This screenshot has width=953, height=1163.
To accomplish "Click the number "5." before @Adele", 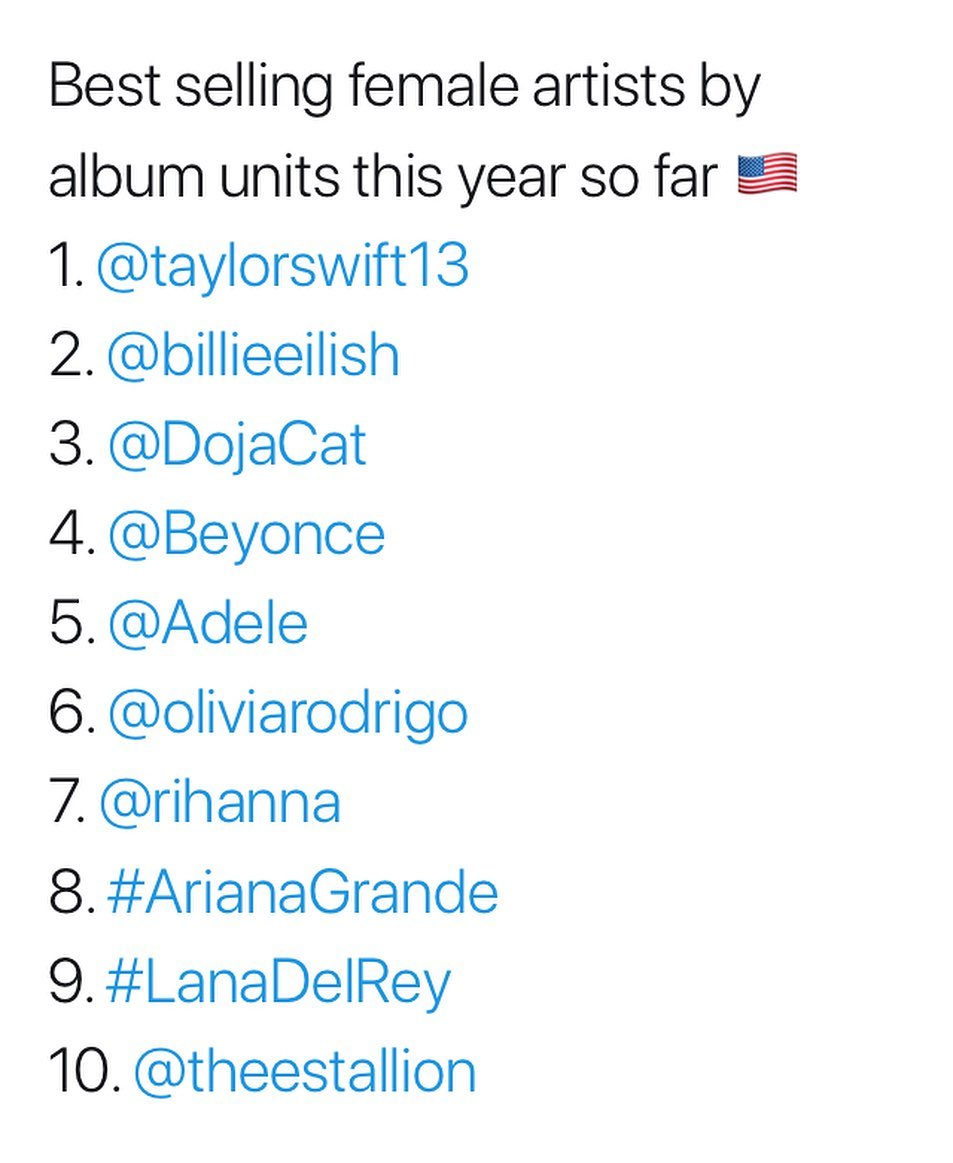I will [71, 624].
